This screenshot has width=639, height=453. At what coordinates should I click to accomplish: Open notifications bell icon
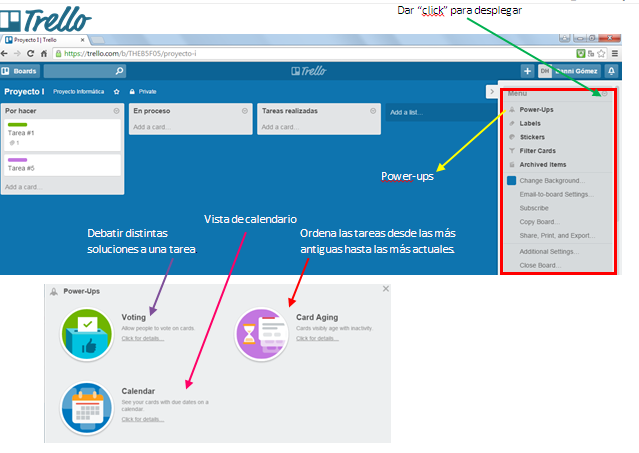(611, 71)
